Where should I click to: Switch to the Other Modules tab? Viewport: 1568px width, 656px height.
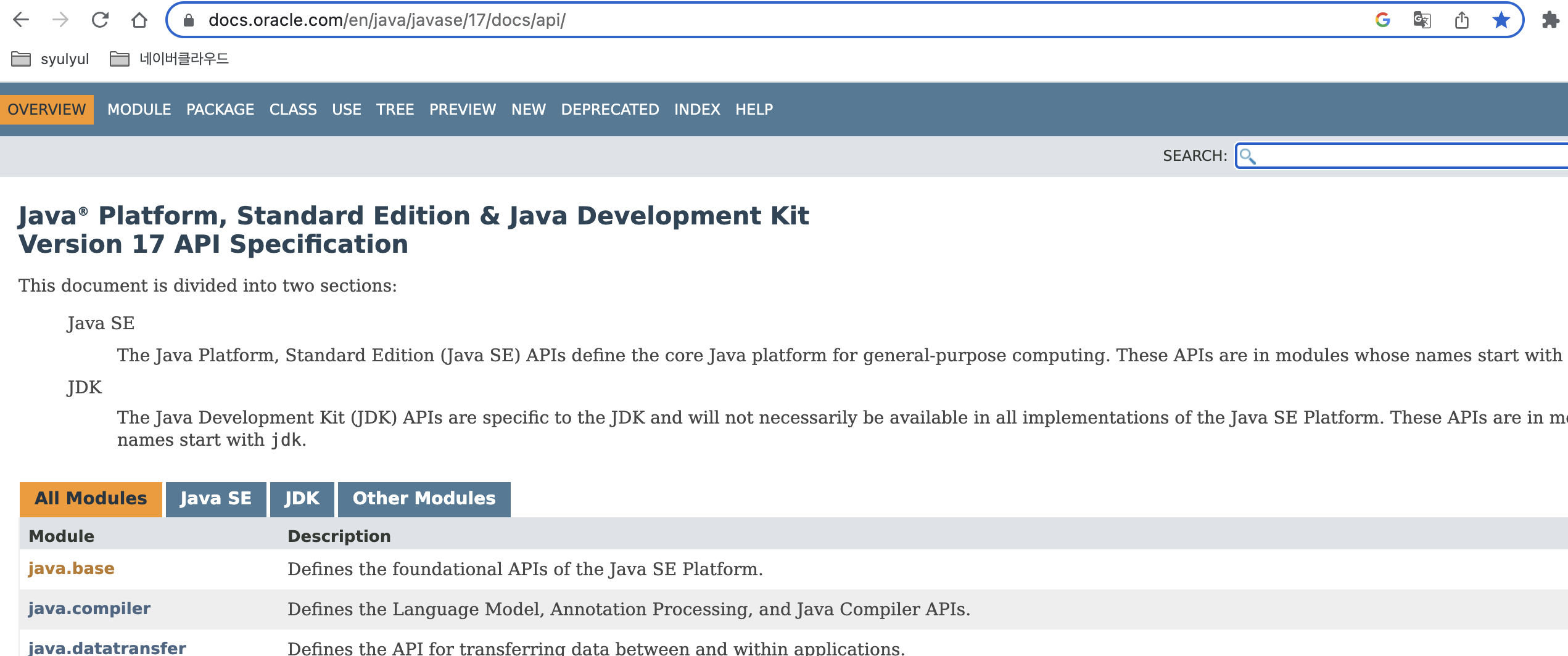pos(424,499)
